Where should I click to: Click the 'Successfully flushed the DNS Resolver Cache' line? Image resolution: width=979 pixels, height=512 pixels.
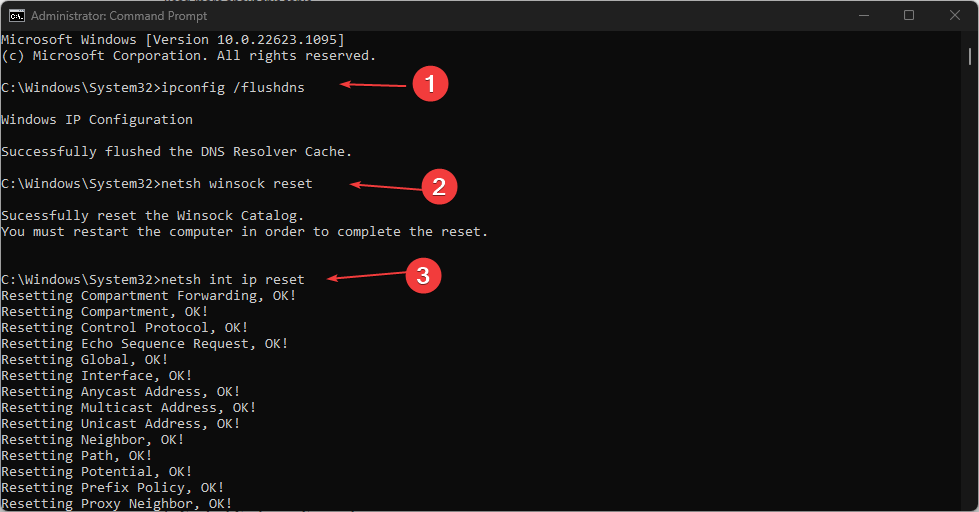176,152
